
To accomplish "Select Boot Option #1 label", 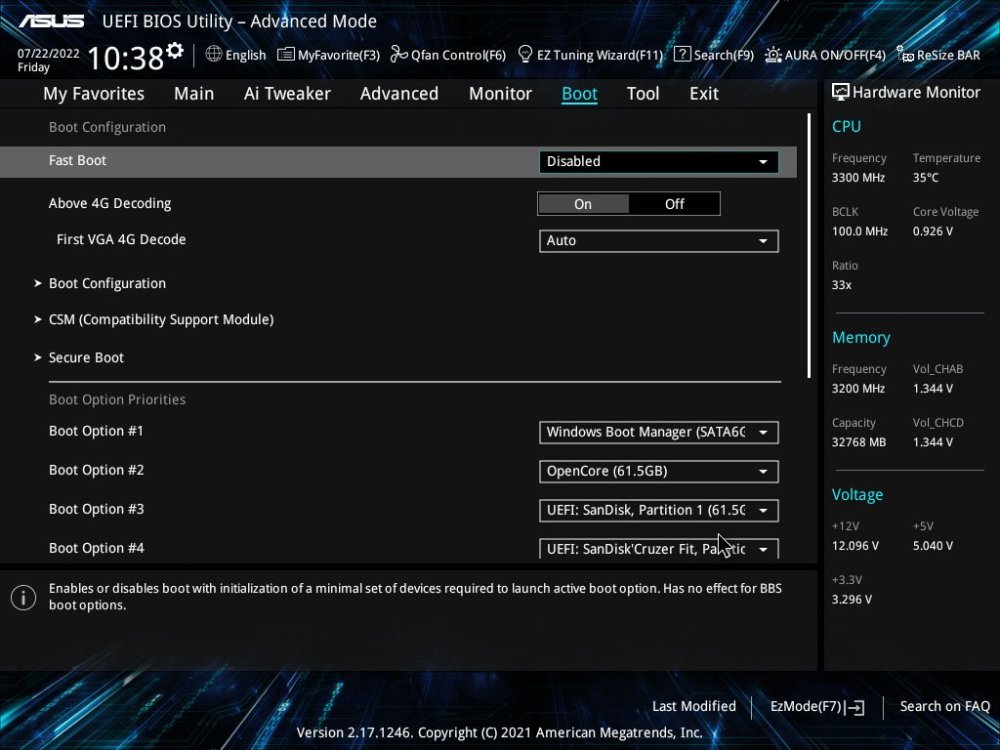I will 96,431.
